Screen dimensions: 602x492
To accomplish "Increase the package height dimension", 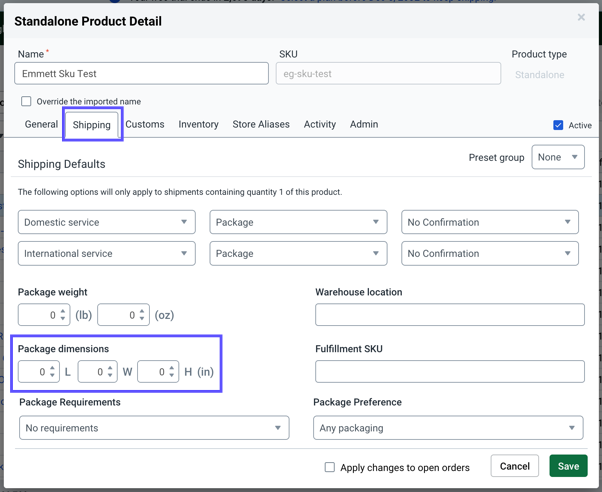I will [x=172, y=368].
